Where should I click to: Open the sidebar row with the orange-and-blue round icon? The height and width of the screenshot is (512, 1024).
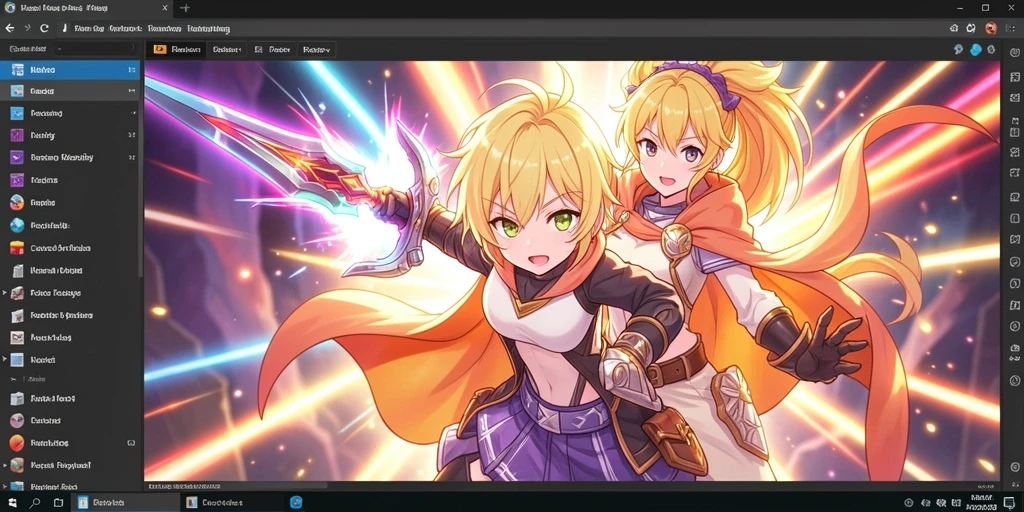tap(70, 202)
